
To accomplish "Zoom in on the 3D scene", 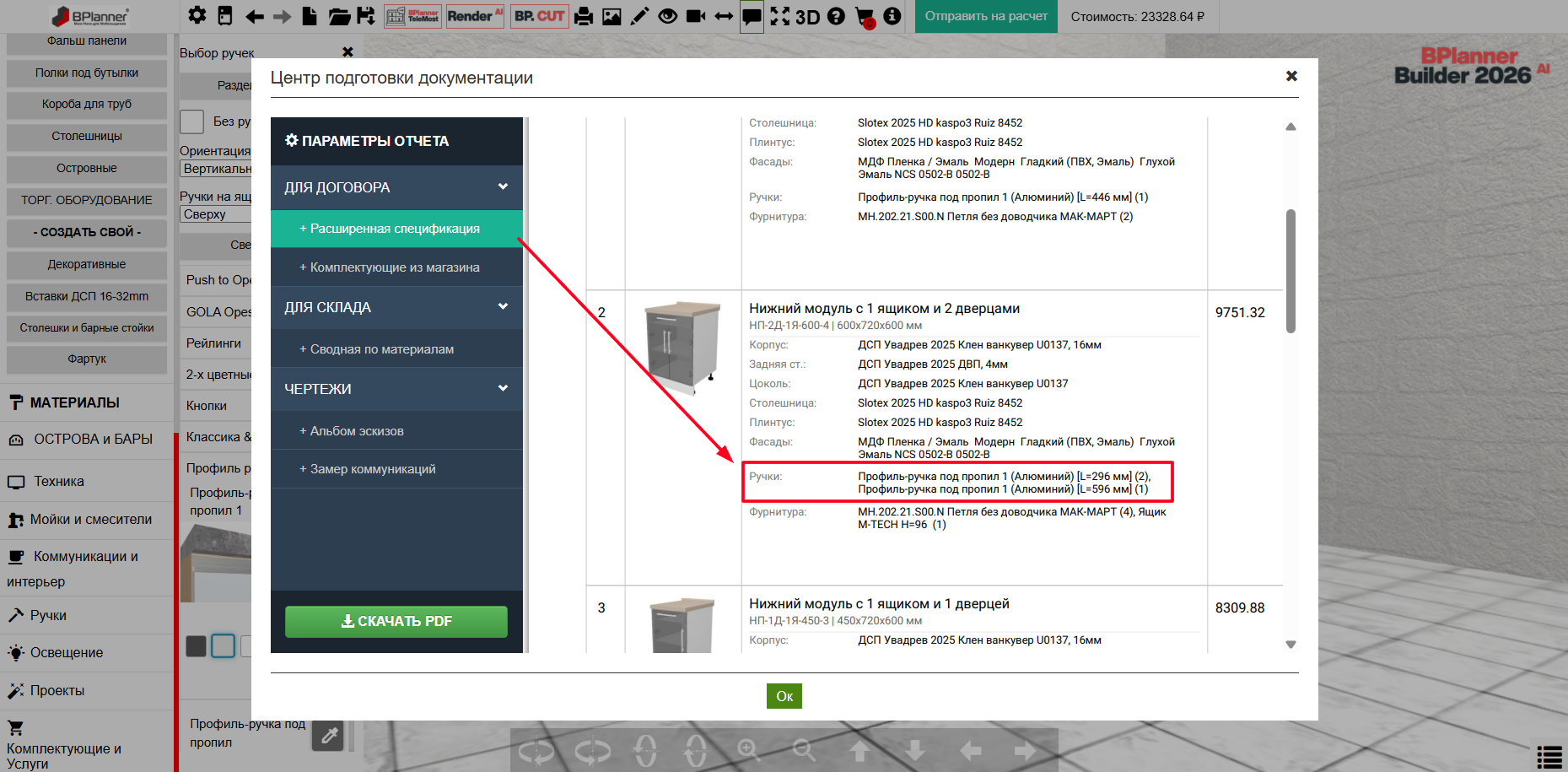I will click(x=748, y=750).
